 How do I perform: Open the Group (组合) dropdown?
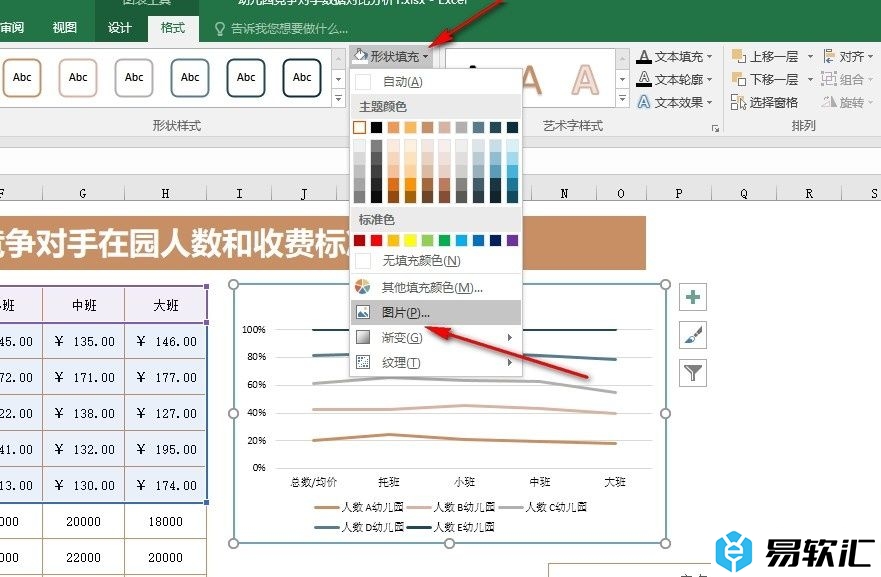click(x=848, y=79)
